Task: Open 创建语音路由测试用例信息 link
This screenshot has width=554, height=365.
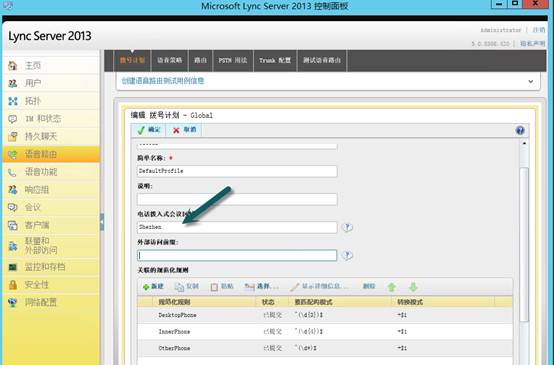Action: tap(163, 81)
